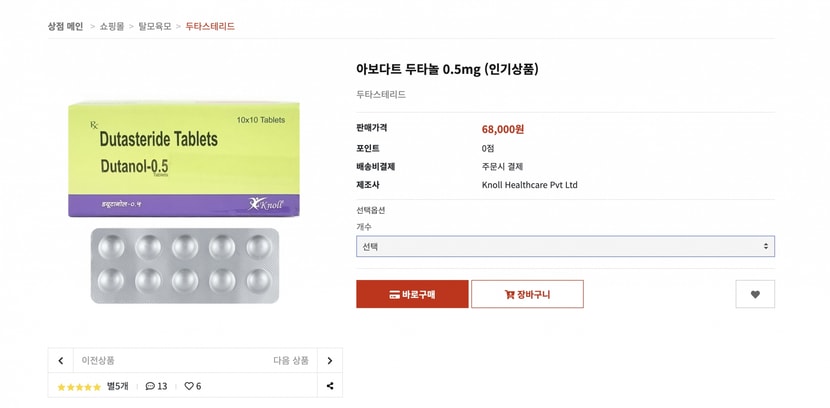Open the 개수 선택 dropdown

tap(565, 247)
